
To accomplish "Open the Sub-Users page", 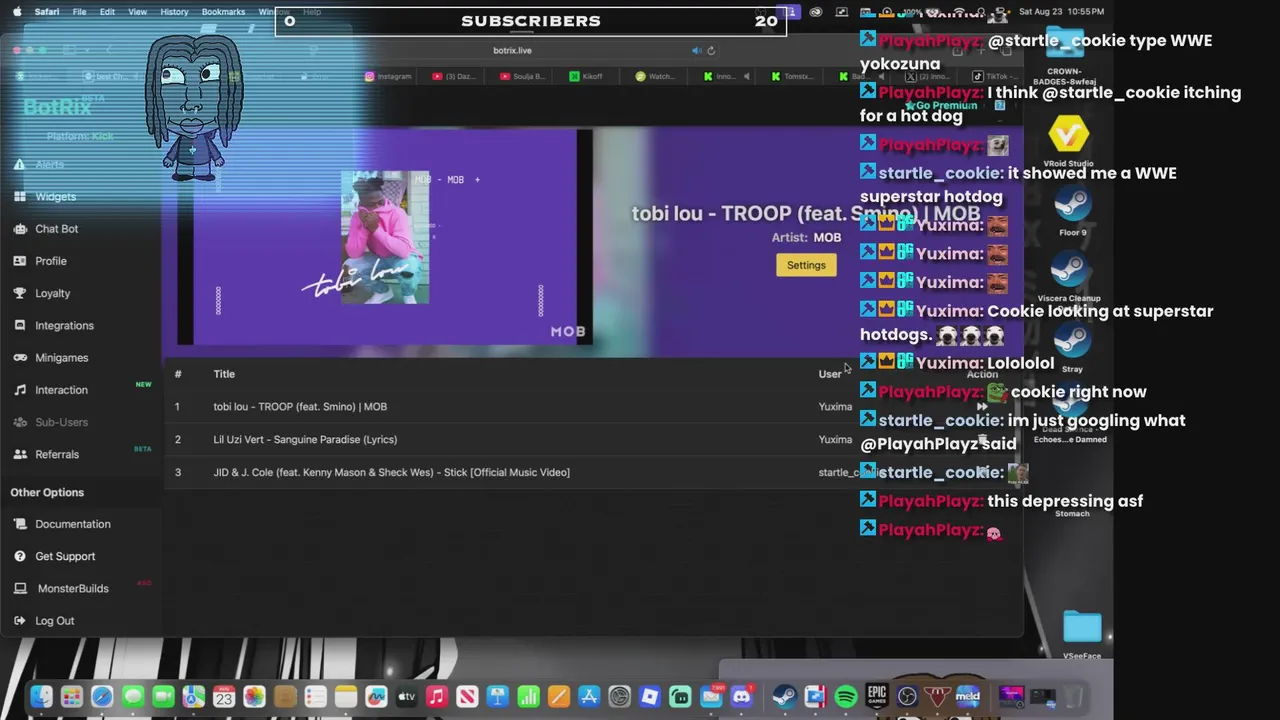I will (62, 422).
